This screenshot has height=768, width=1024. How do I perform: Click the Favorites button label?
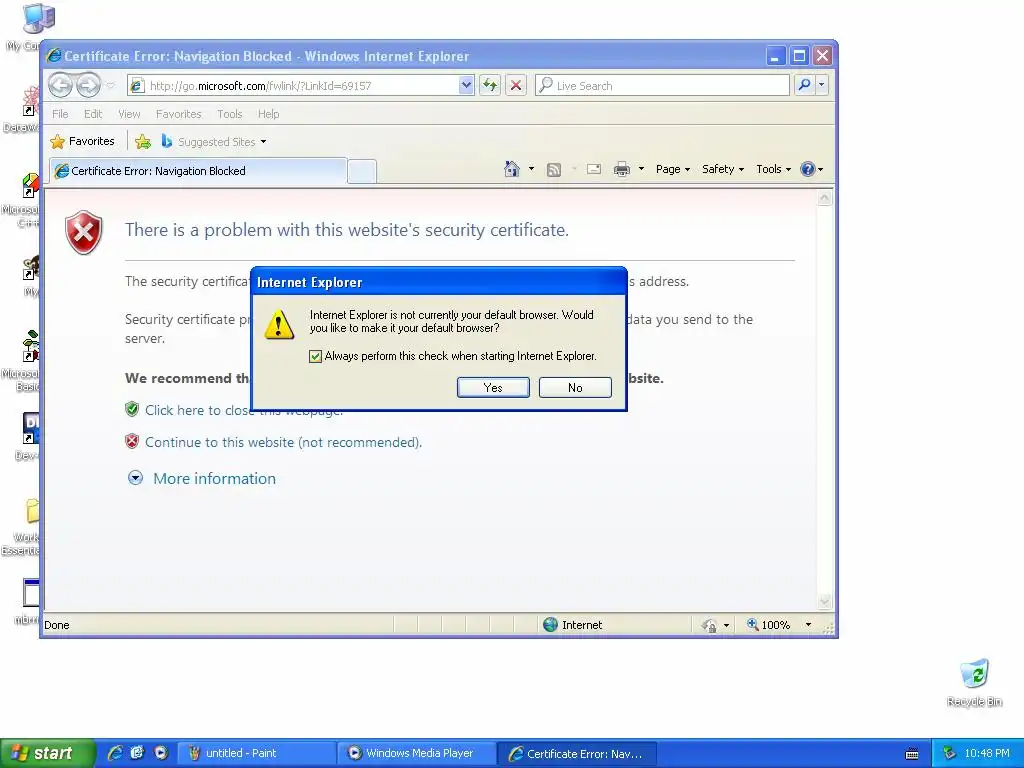point(91,141)
